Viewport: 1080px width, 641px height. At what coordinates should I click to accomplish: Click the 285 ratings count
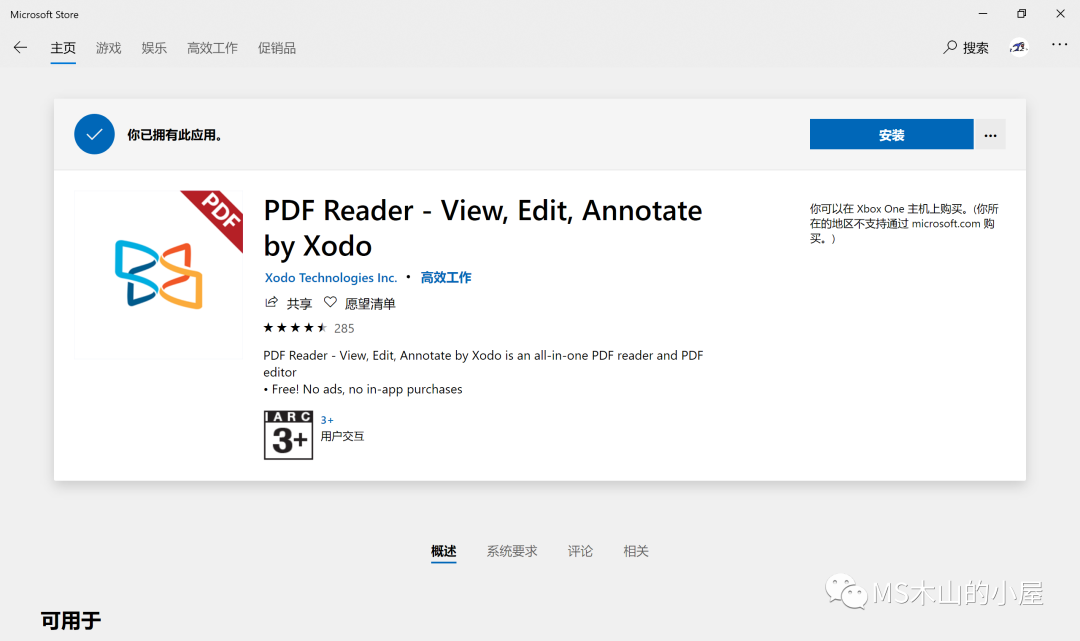coord(344,328)
